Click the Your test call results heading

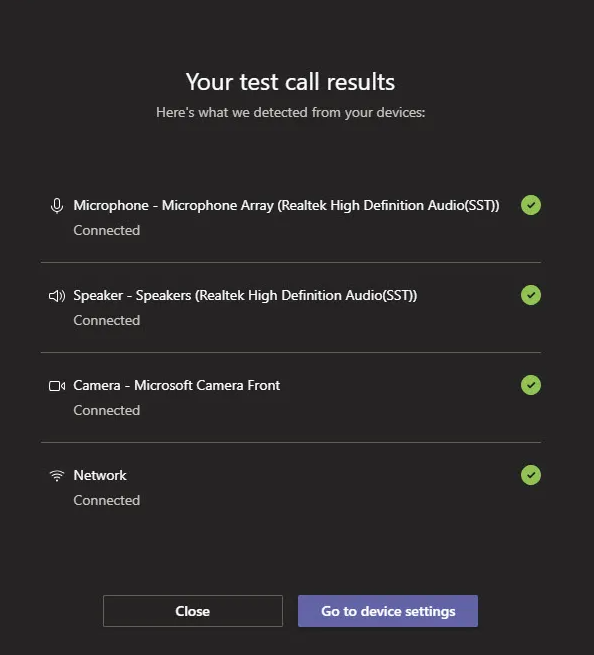coord(290,81)
